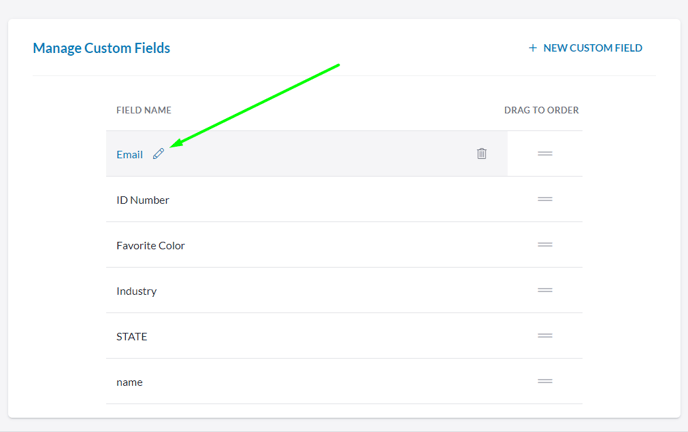The image size is (688, 432).
Task: Click the drag handle for ID Number row
Action: pyautogui.click(x=545, y=199)
